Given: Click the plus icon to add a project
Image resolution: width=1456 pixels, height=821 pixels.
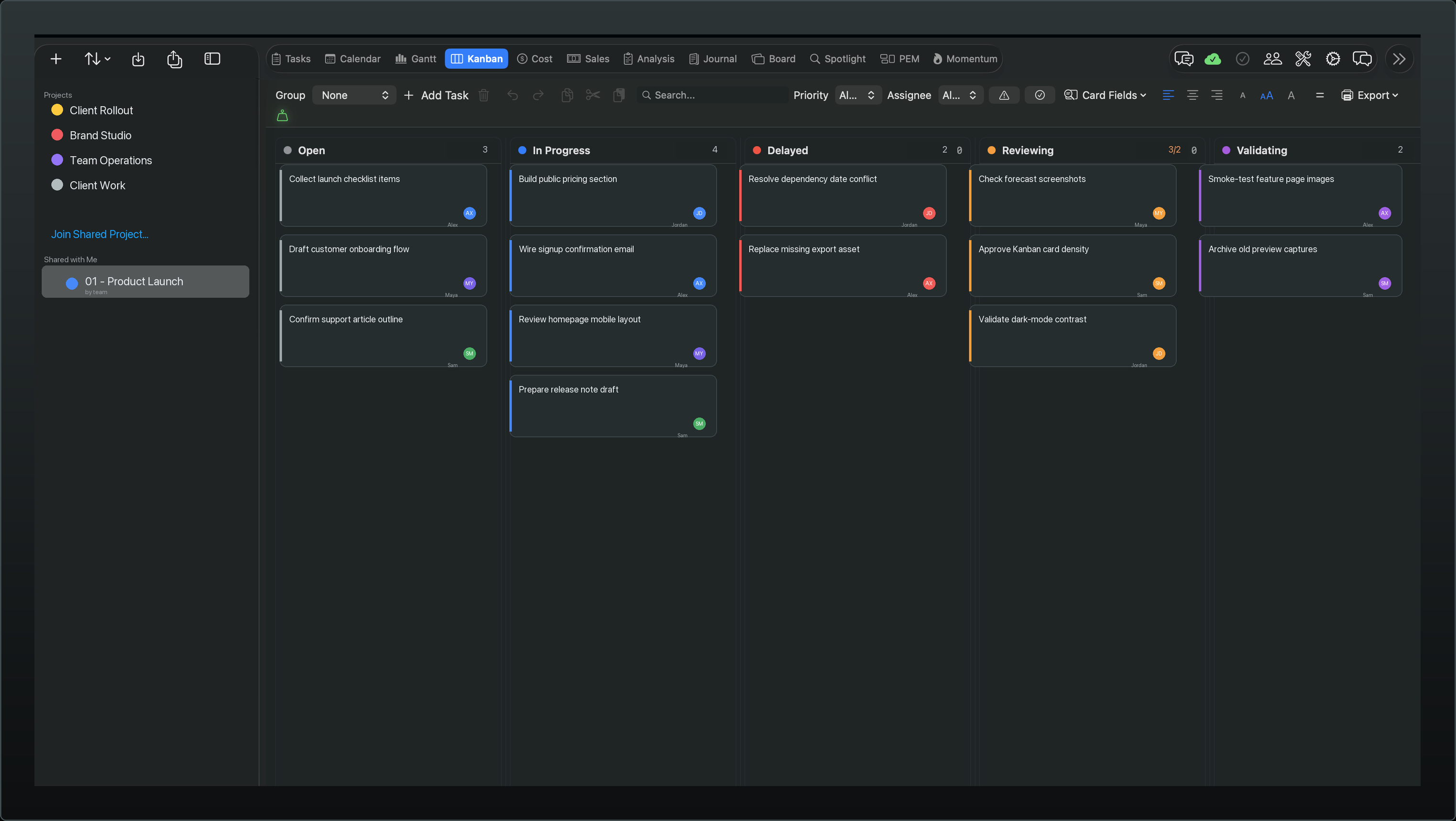Looking at the screenshot, I should (56, 59).
